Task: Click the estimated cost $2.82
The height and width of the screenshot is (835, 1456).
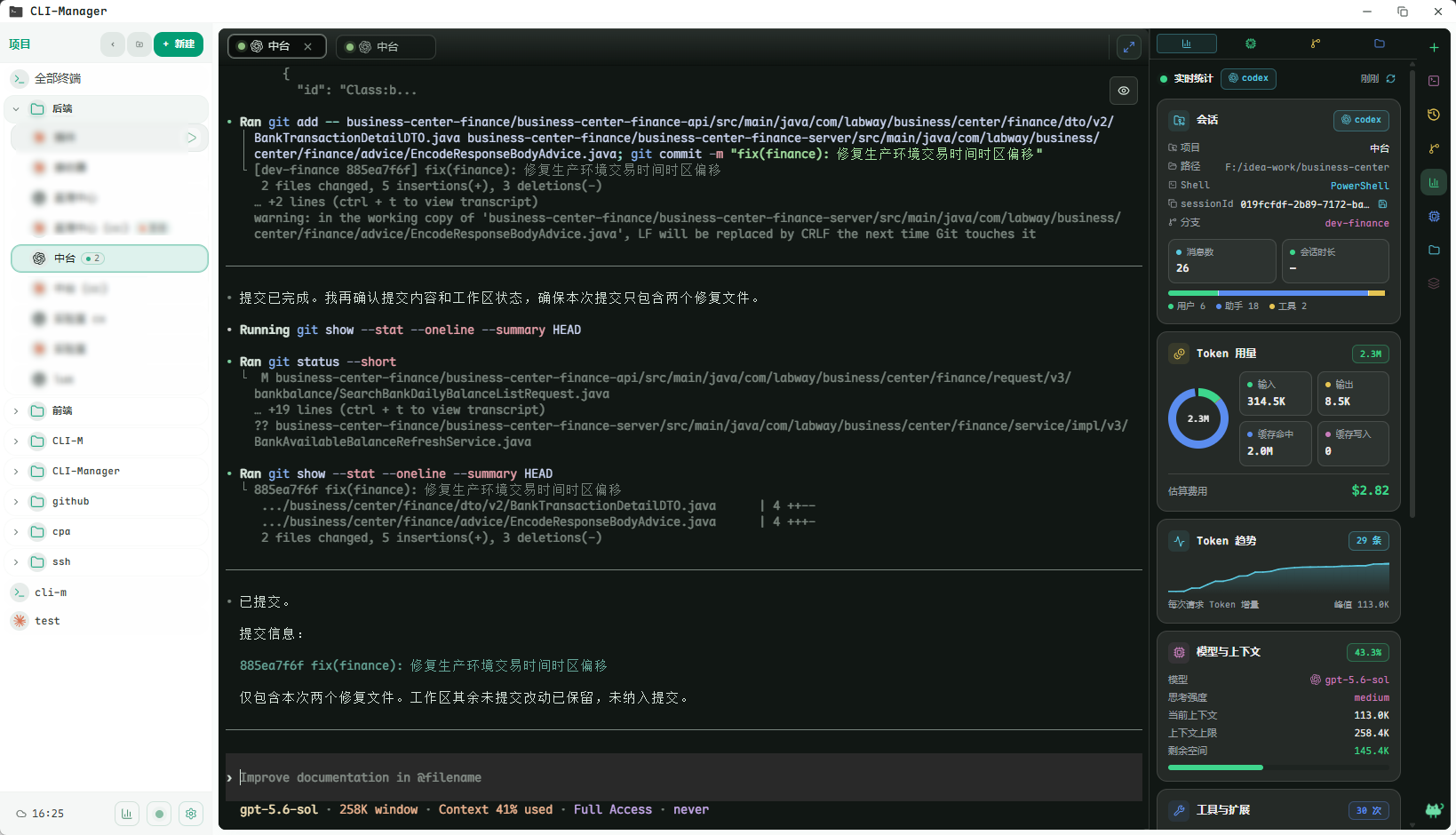Action: point(1370,490)
